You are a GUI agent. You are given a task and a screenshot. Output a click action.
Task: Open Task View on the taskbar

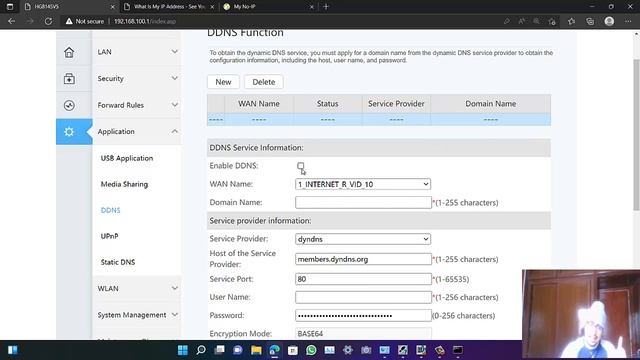point(220,350)
